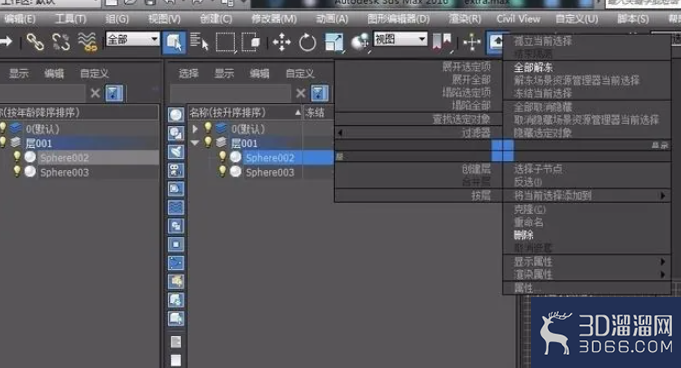
Task: Choose 全部解冻 from context menu
Action: tap(533, 67)
